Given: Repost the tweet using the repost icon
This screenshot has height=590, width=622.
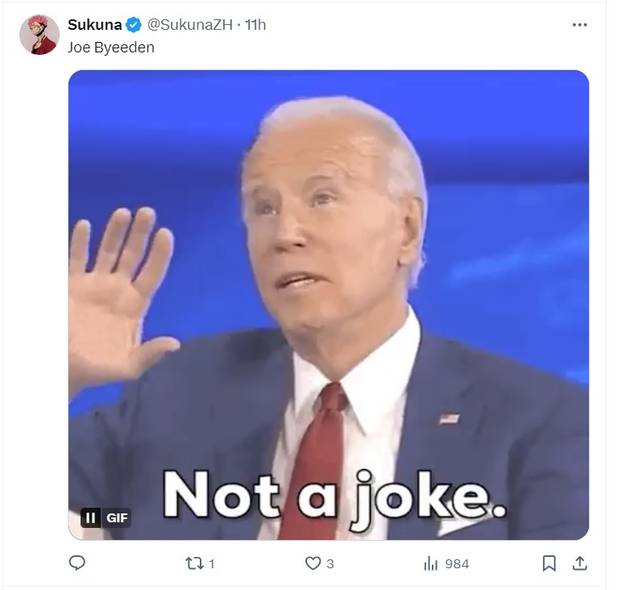Looking at the screenshot, I should pos(194,564).
